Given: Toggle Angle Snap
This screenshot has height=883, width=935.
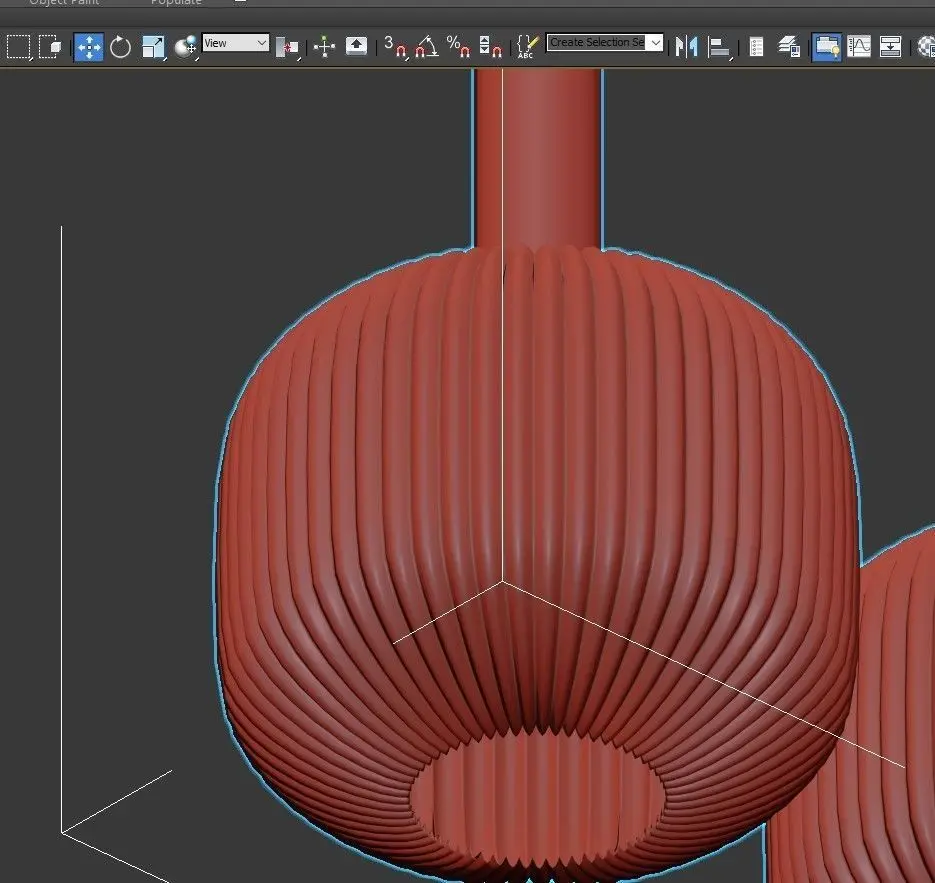Looking at the screenshot, I should 427,47.
